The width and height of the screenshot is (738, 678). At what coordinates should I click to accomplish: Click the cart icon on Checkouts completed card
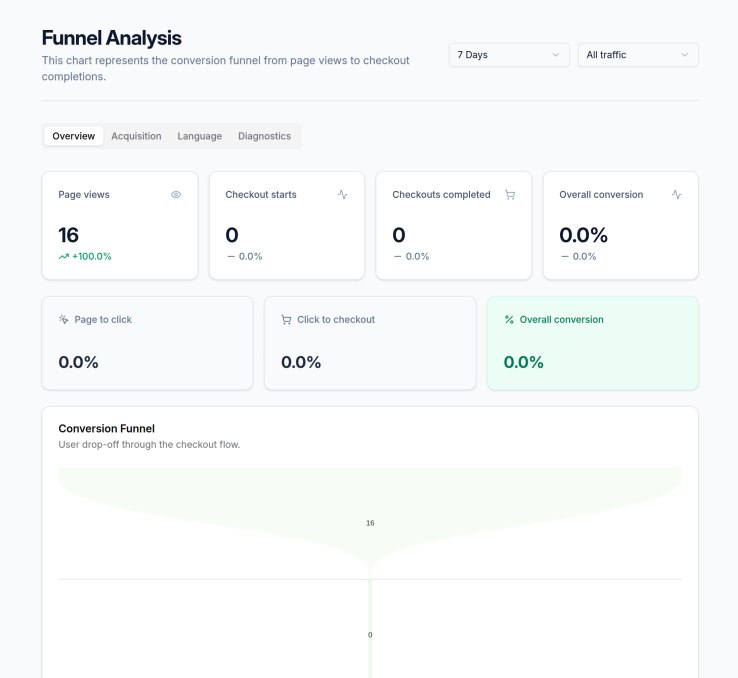(510, 195)
